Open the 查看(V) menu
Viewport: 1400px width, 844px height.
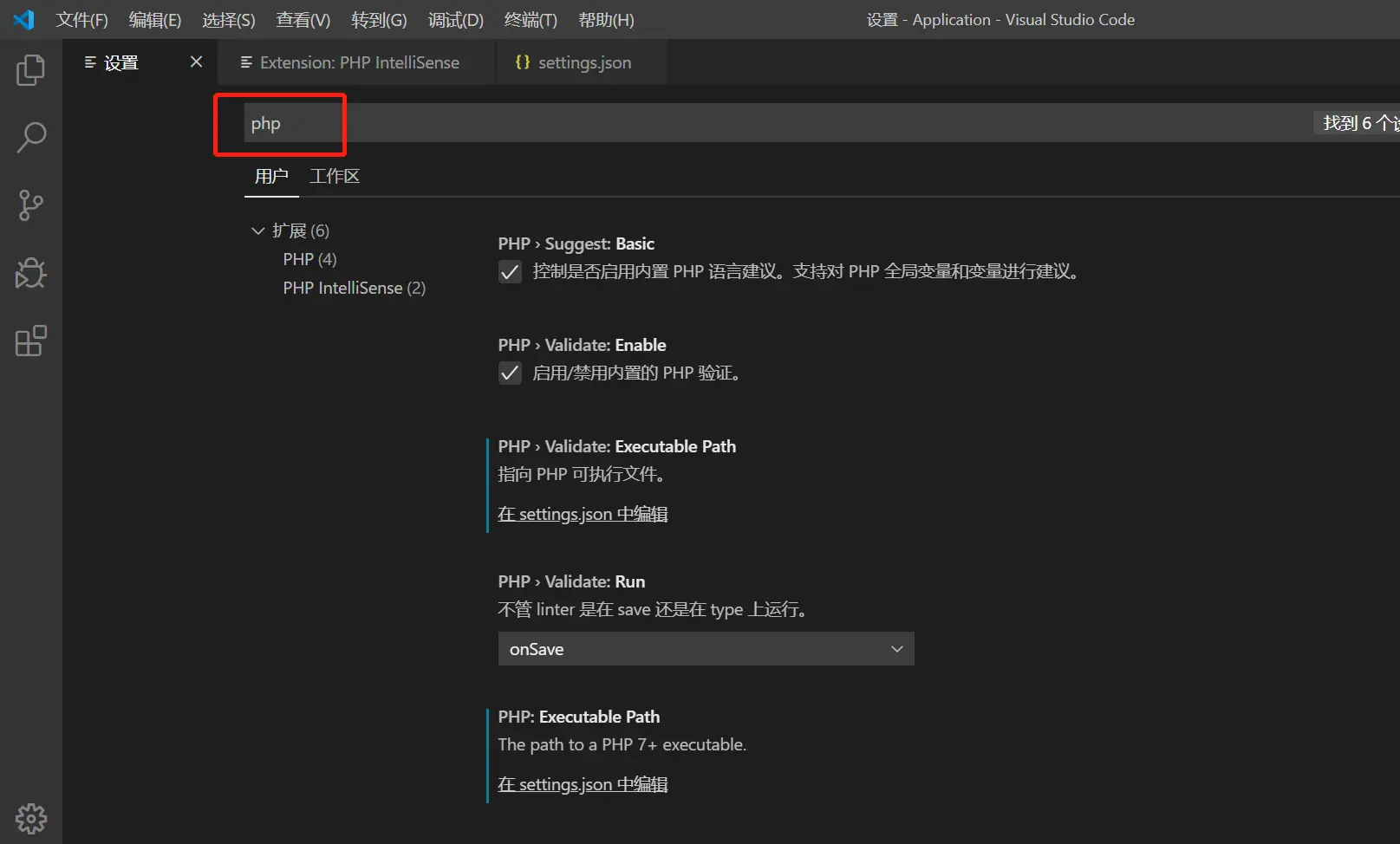pos(303,20)
